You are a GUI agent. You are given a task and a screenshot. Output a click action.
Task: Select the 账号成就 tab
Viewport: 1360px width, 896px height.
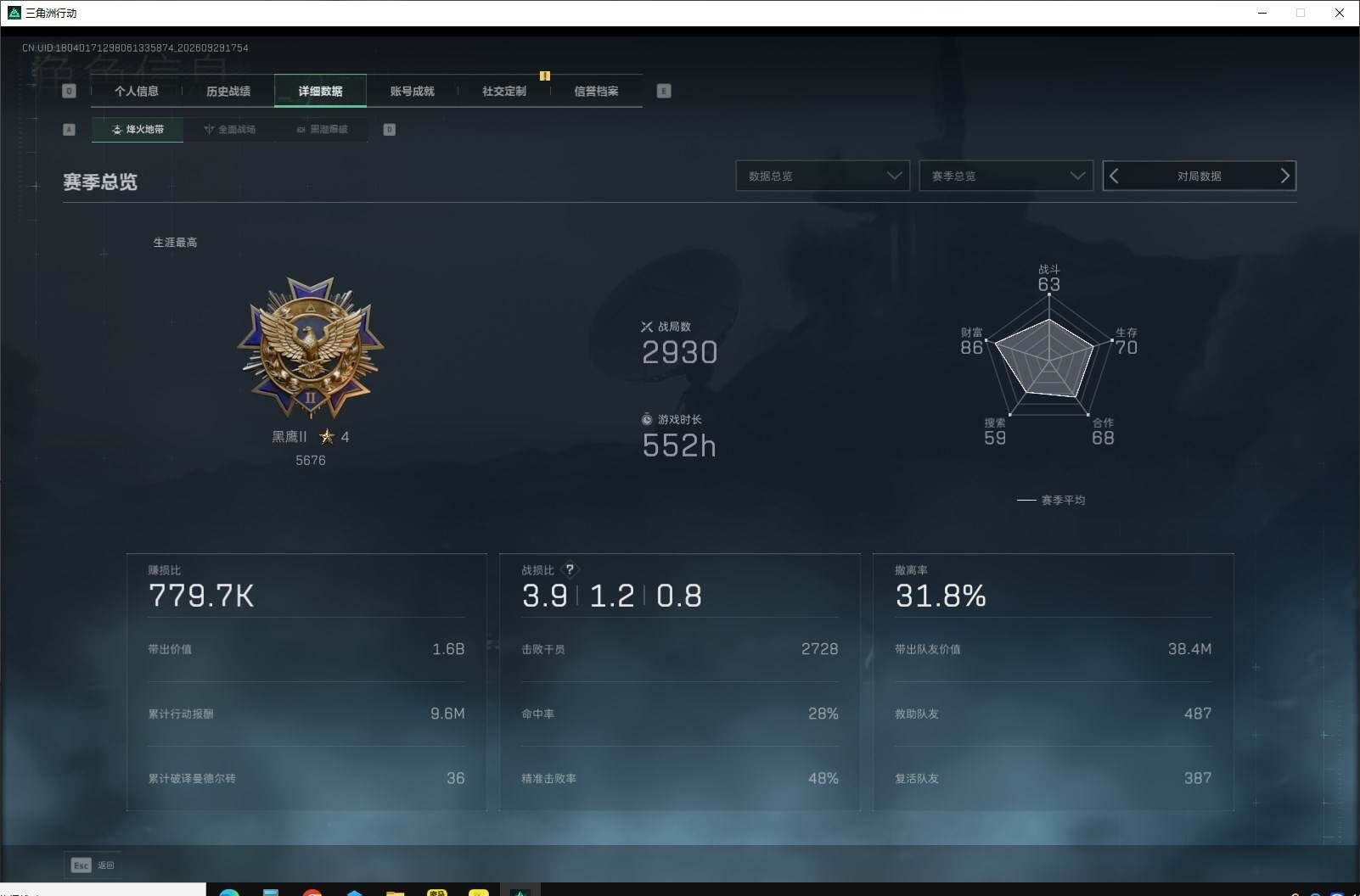[x=412, y=91]
